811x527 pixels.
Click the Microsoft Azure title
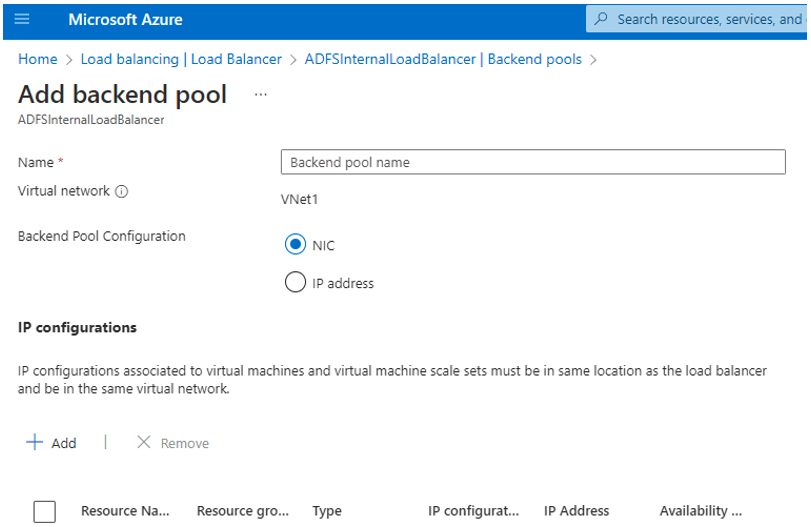[x=126, y=20]
